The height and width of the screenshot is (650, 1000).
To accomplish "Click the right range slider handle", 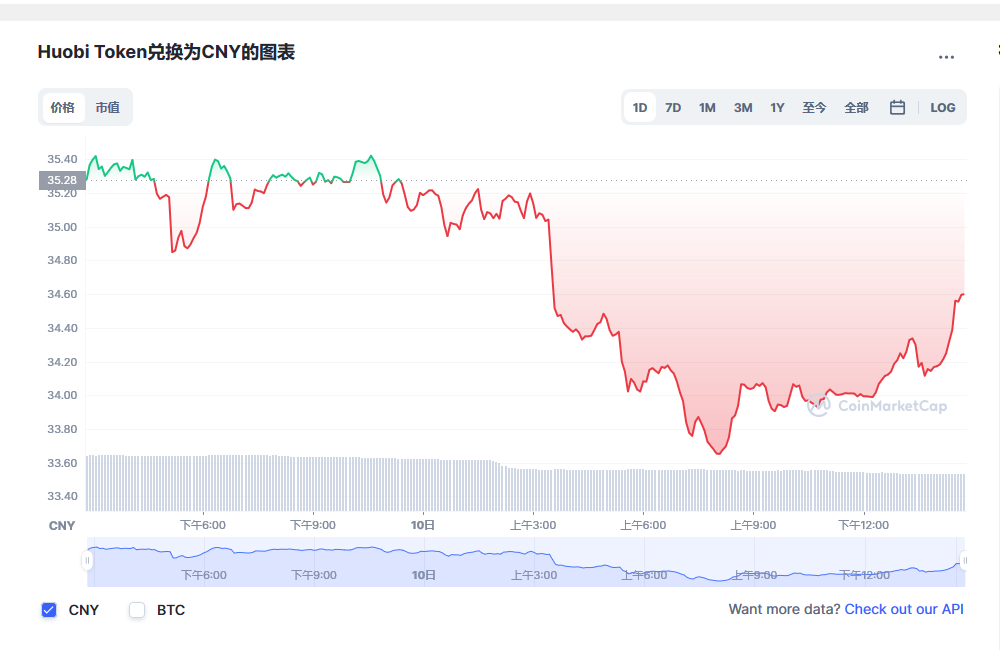I will tap(965, 561).
